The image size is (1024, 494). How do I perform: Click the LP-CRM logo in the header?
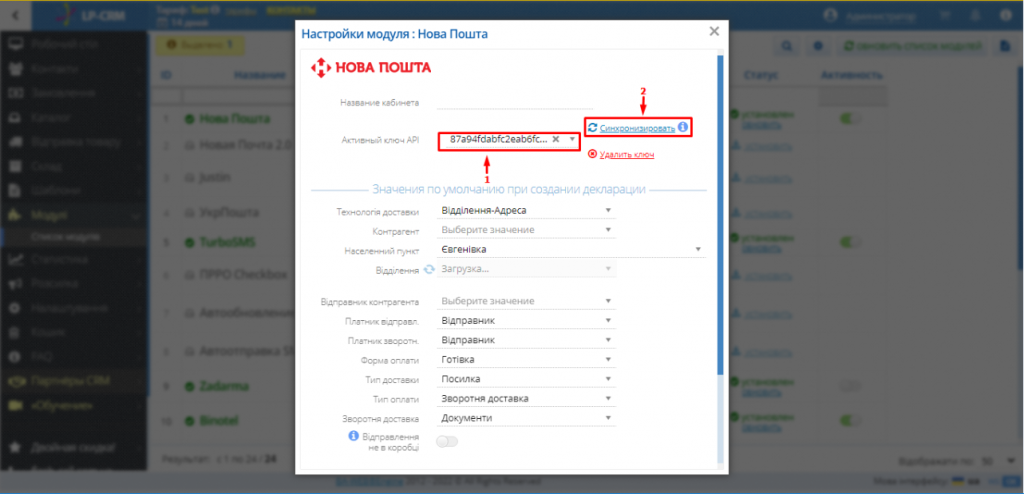tap(89, 14)
